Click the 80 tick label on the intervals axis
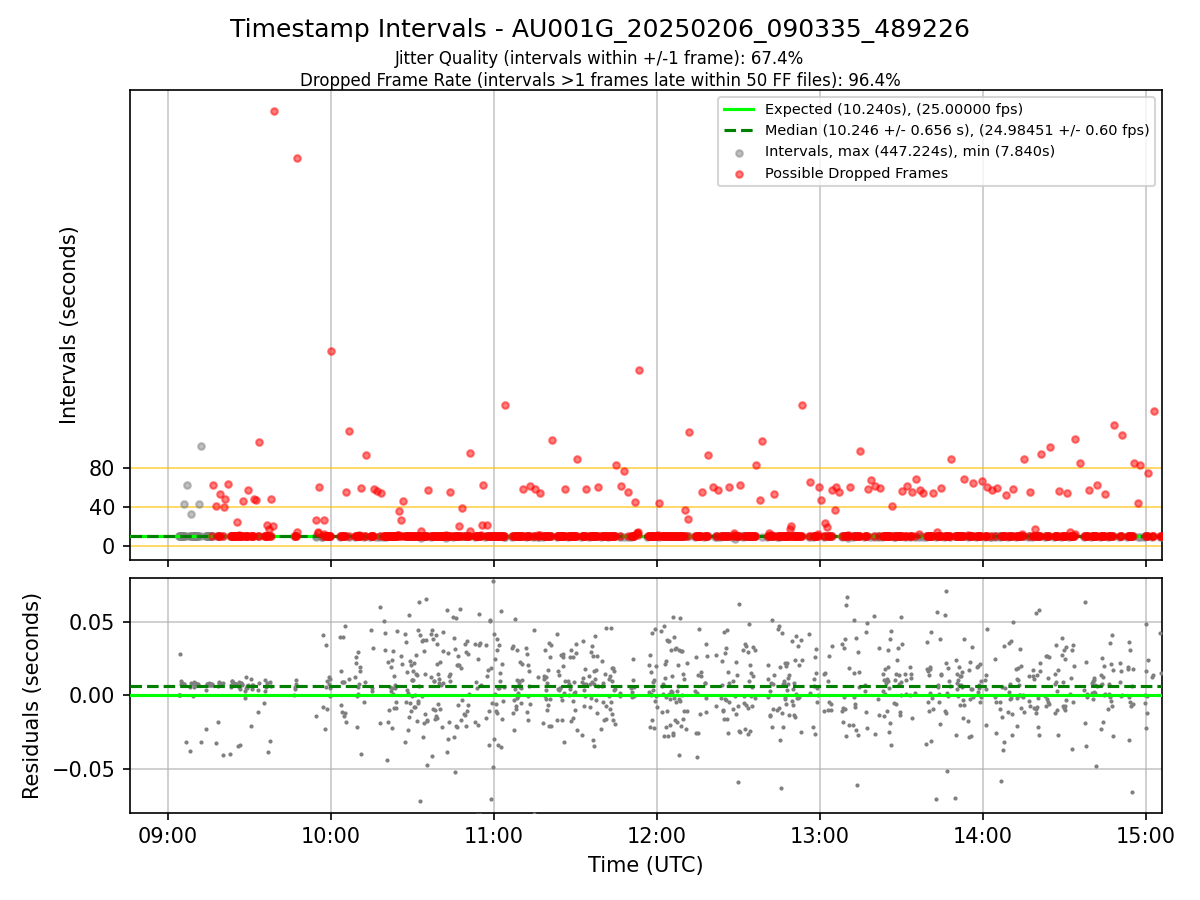 tap(103, 468)
